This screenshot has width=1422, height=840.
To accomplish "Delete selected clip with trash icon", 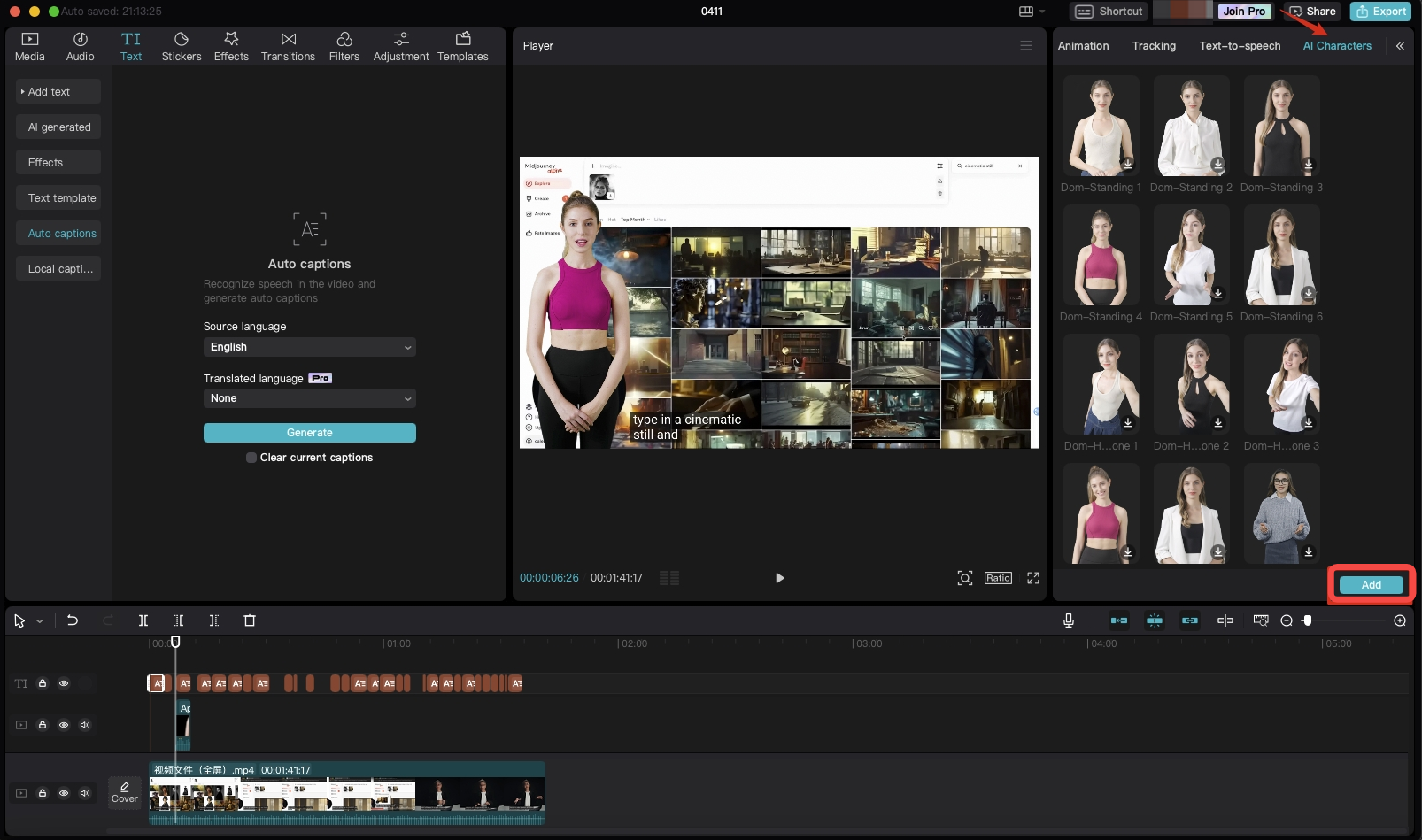I will [x=250, y=620].
